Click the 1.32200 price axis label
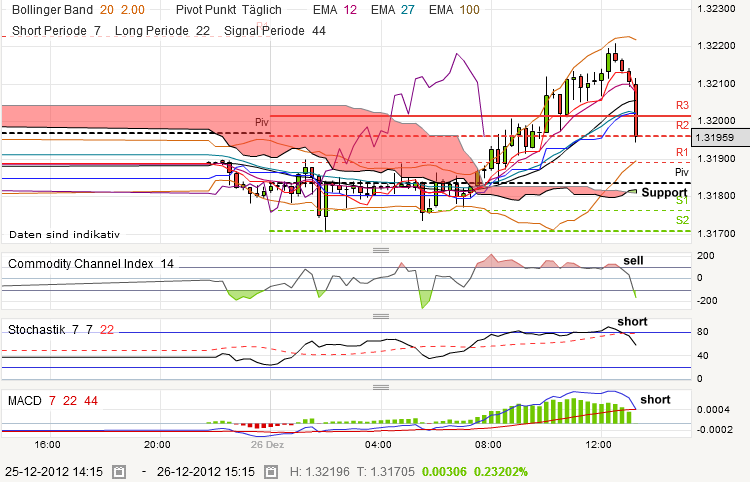Image resolution: width=750 pixels, height=482 pixels. (716, 46)
